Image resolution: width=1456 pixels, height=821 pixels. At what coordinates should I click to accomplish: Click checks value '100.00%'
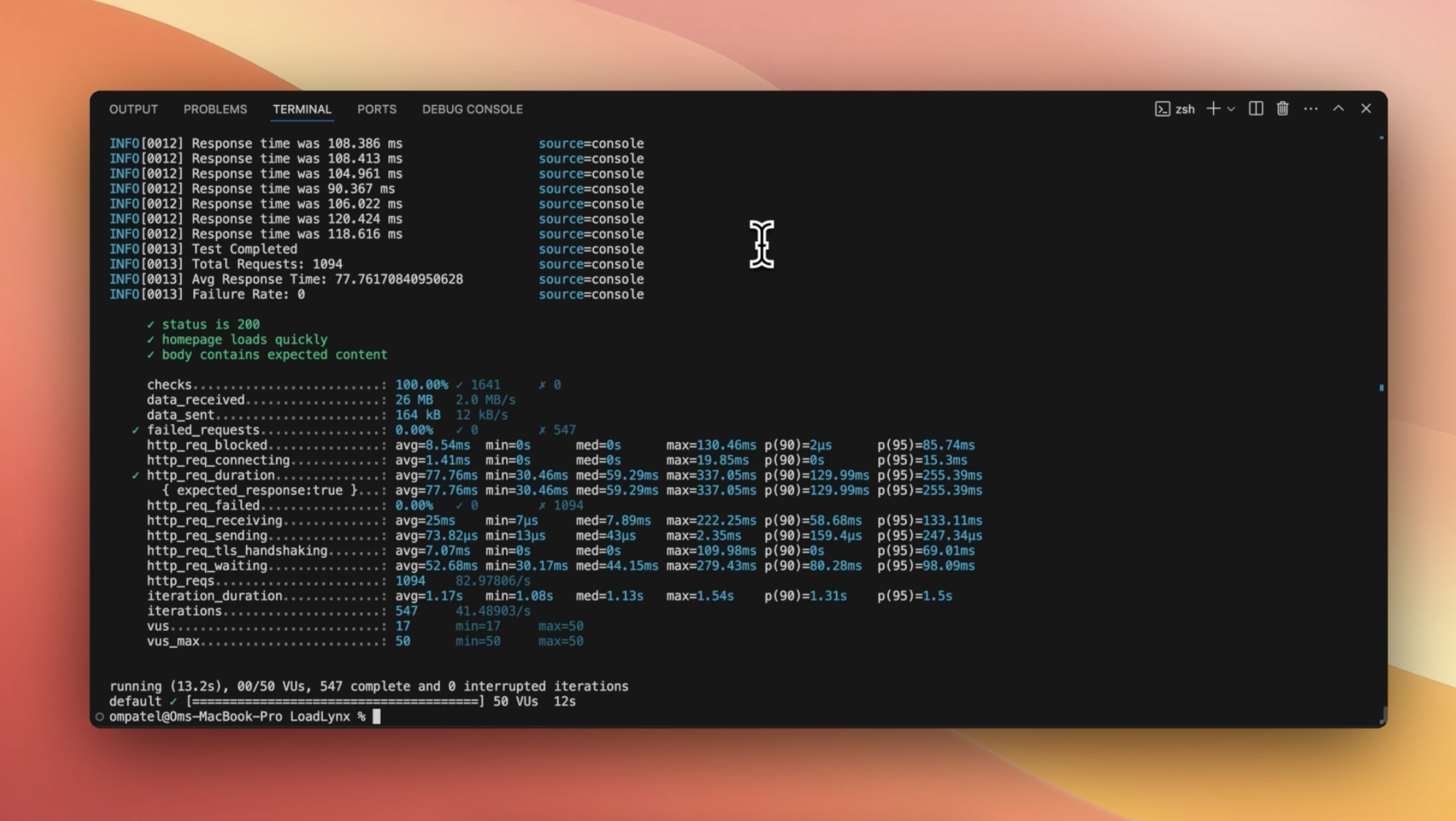click(x=422, y=385)
